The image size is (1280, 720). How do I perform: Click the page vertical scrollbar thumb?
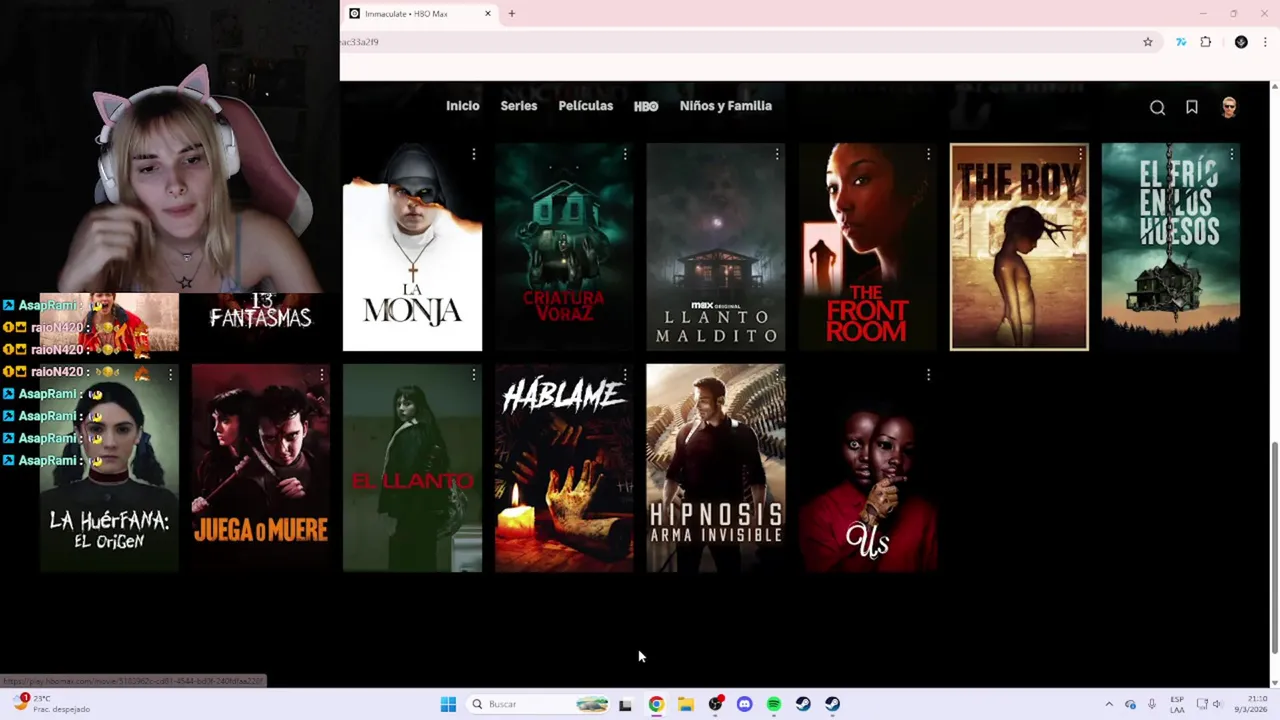click(1274, 549)
